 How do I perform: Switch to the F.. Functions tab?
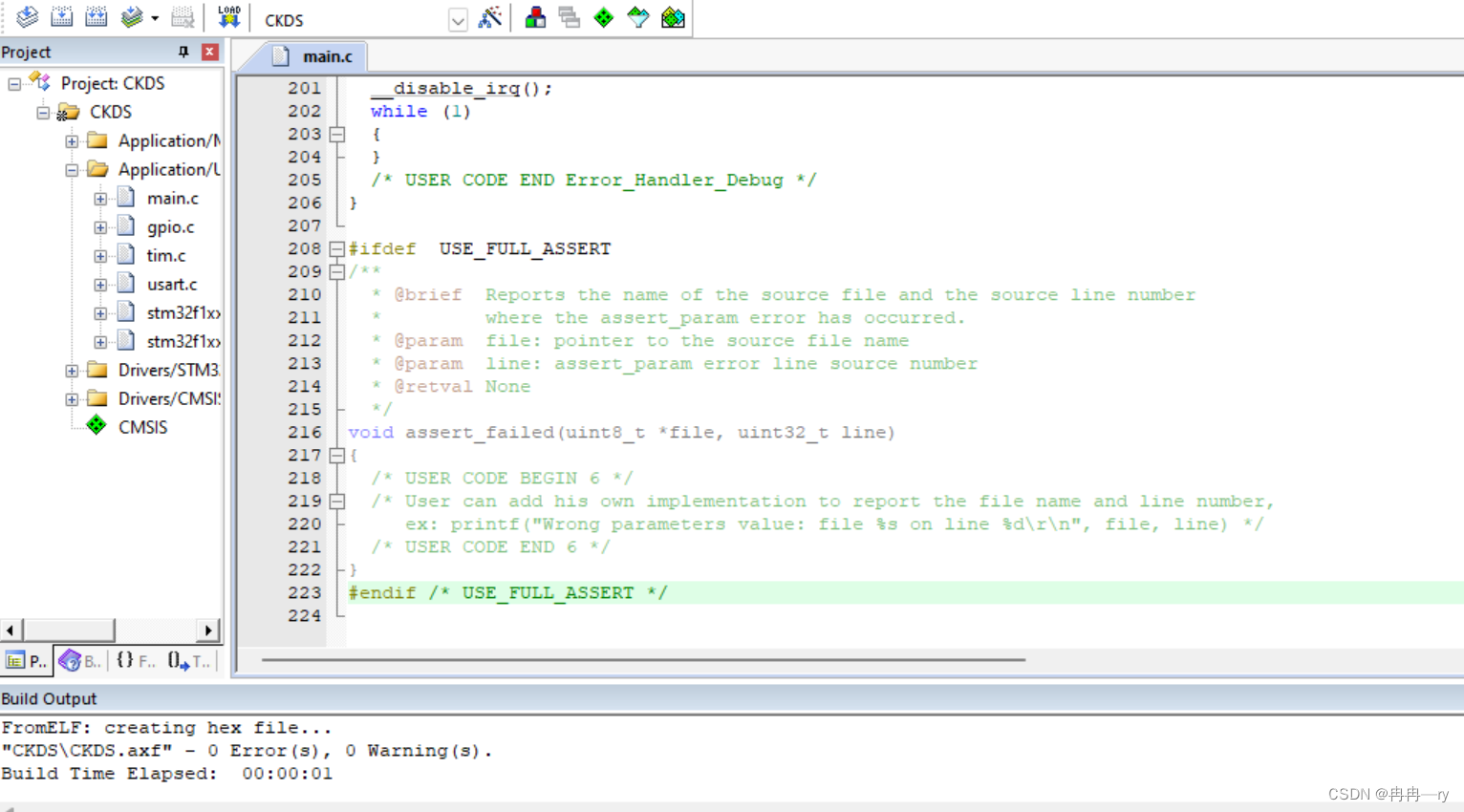[136, 661]
